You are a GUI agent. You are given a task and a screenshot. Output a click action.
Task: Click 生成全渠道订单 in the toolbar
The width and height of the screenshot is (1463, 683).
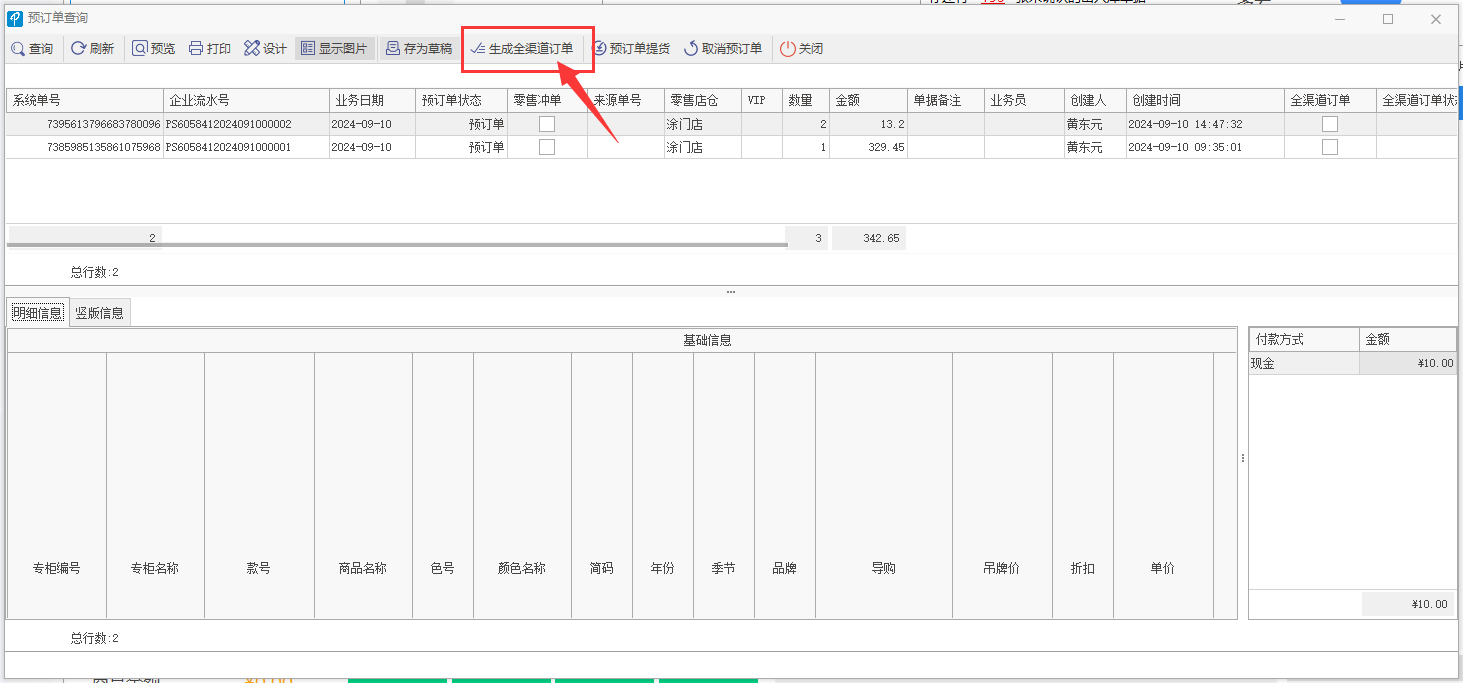pyautogui.click(x=522, y=48)
